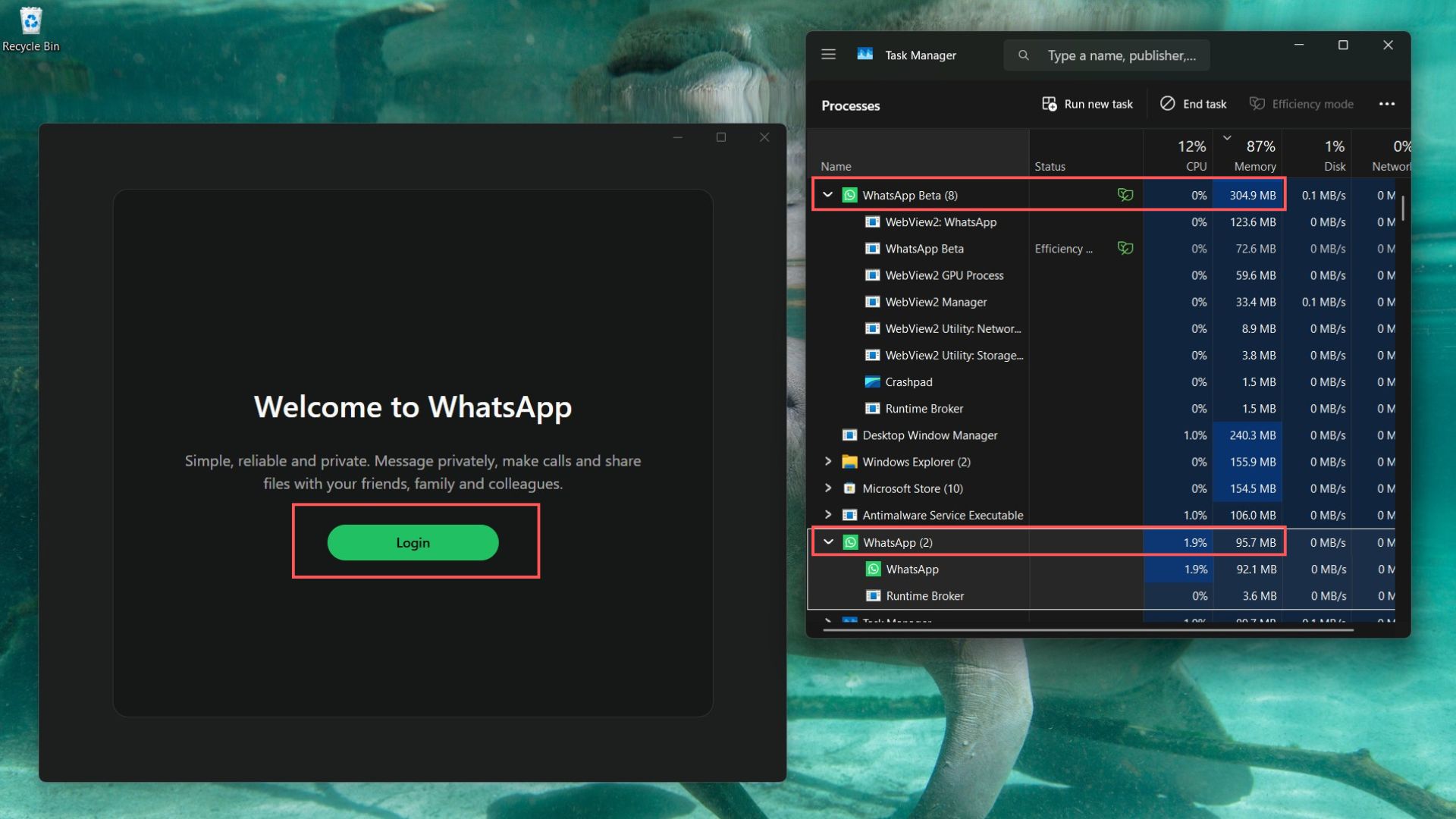
Task: Expand the Microsoft Store (10) group
Action: coord(827,488)
